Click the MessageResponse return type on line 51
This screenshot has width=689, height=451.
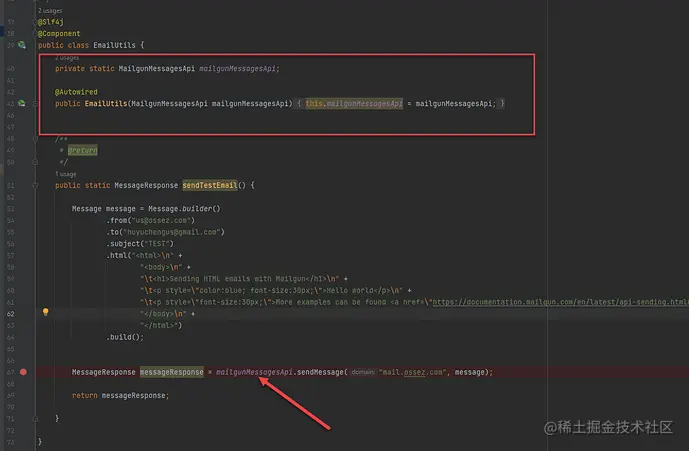(x=146, y=185)
